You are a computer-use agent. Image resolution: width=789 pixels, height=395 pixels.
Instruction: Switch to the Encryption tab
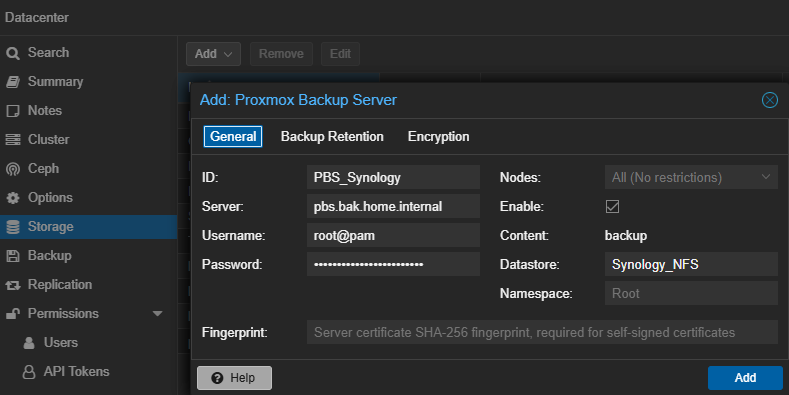[x=438, y=136]
